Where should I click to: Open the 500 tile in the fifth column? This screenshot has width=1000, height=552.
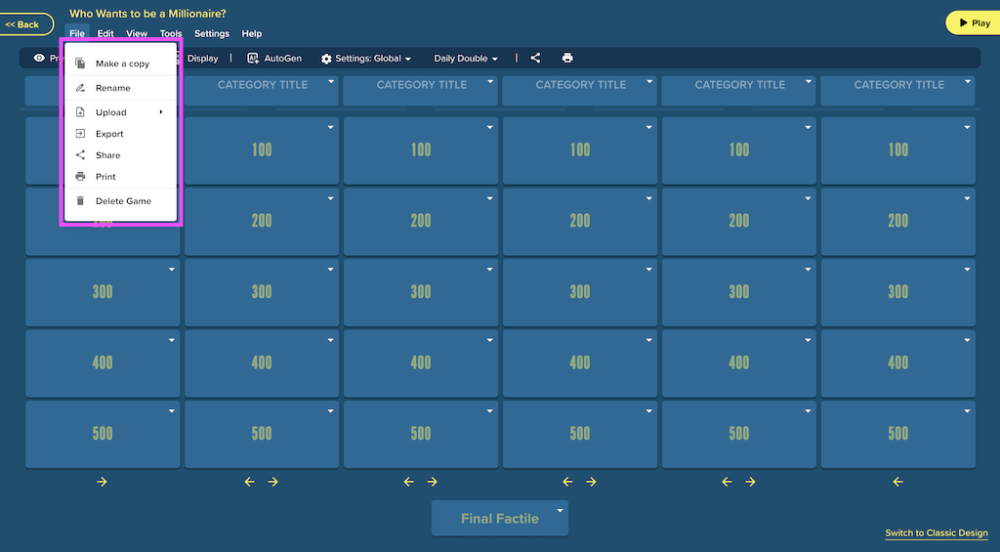739,433
